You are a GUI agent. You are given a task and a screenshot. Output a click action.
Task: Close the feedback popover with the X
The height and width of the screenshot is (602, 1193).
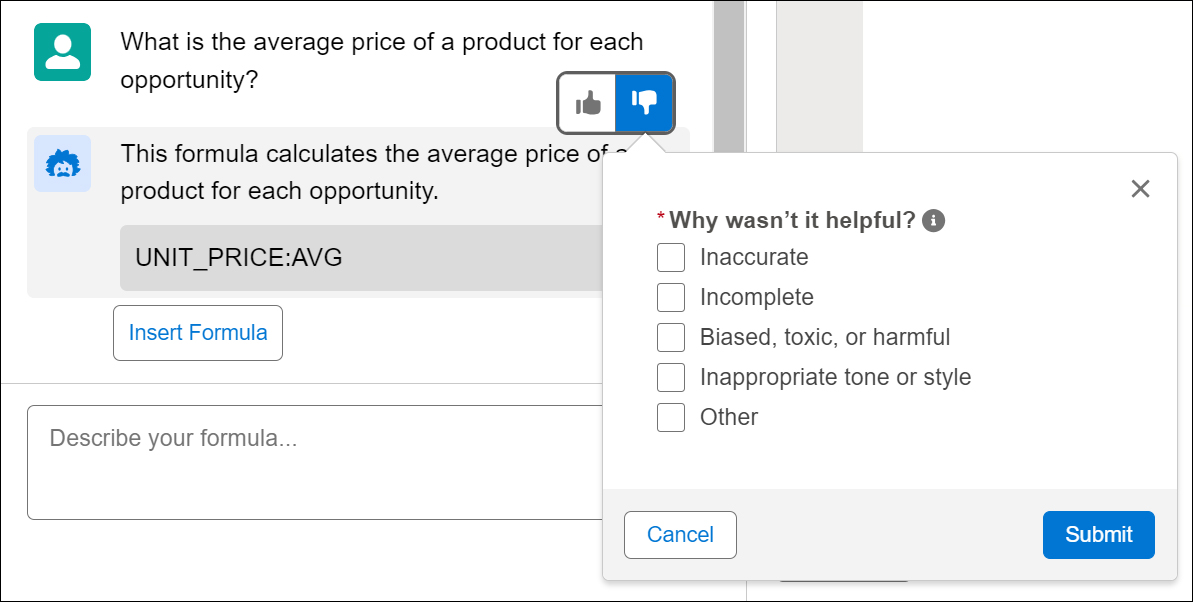tap(1140, 189)
